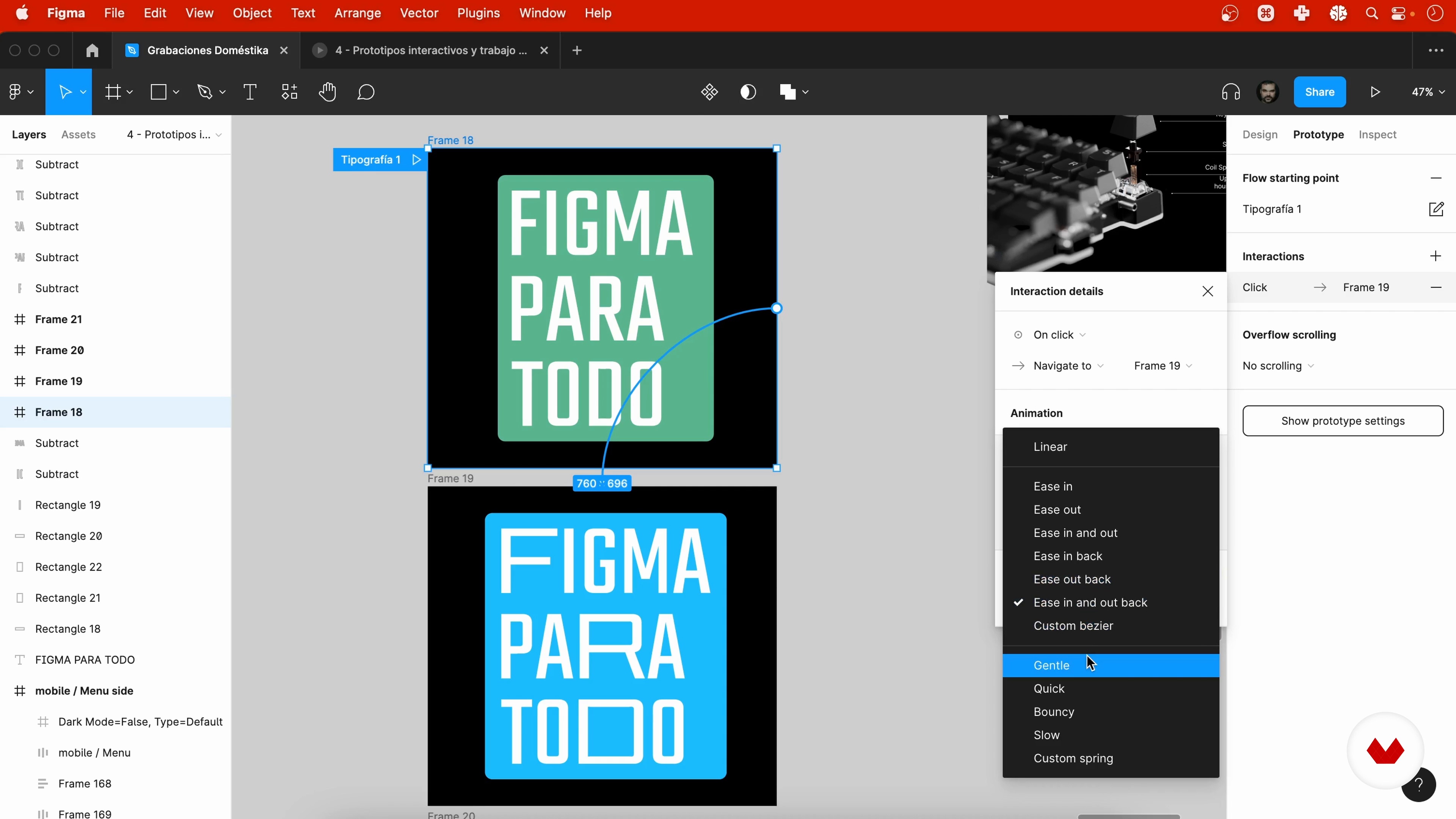The image size is (1456, 819).
Task: Open the tab bar more options menu
Action: [x=1436, y=50]
